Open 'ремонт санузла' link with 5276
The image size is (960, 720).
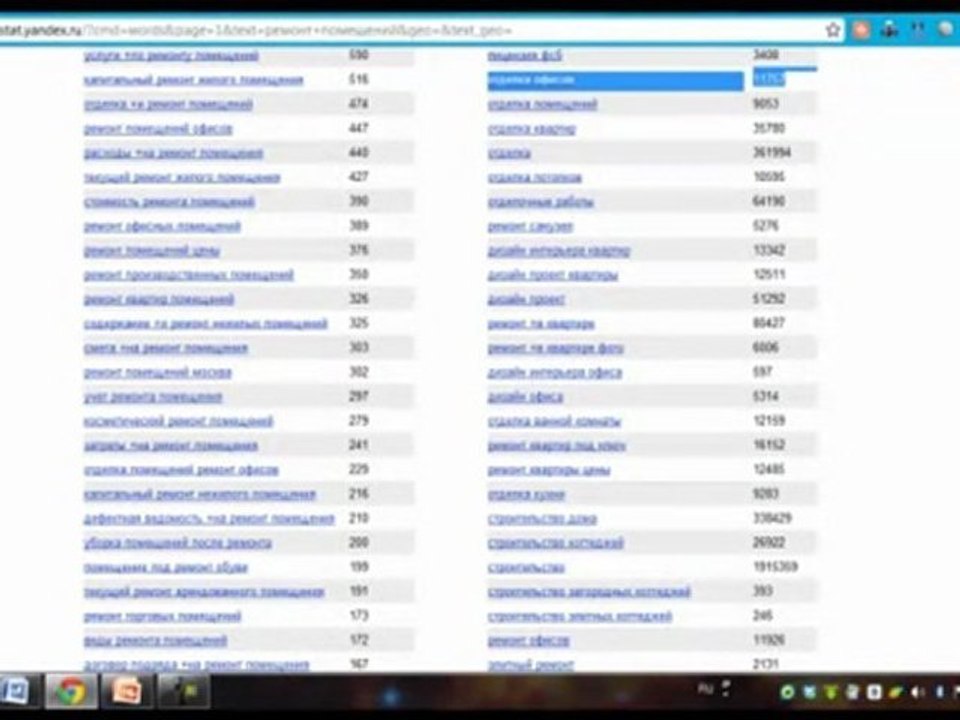coord(530,227)
